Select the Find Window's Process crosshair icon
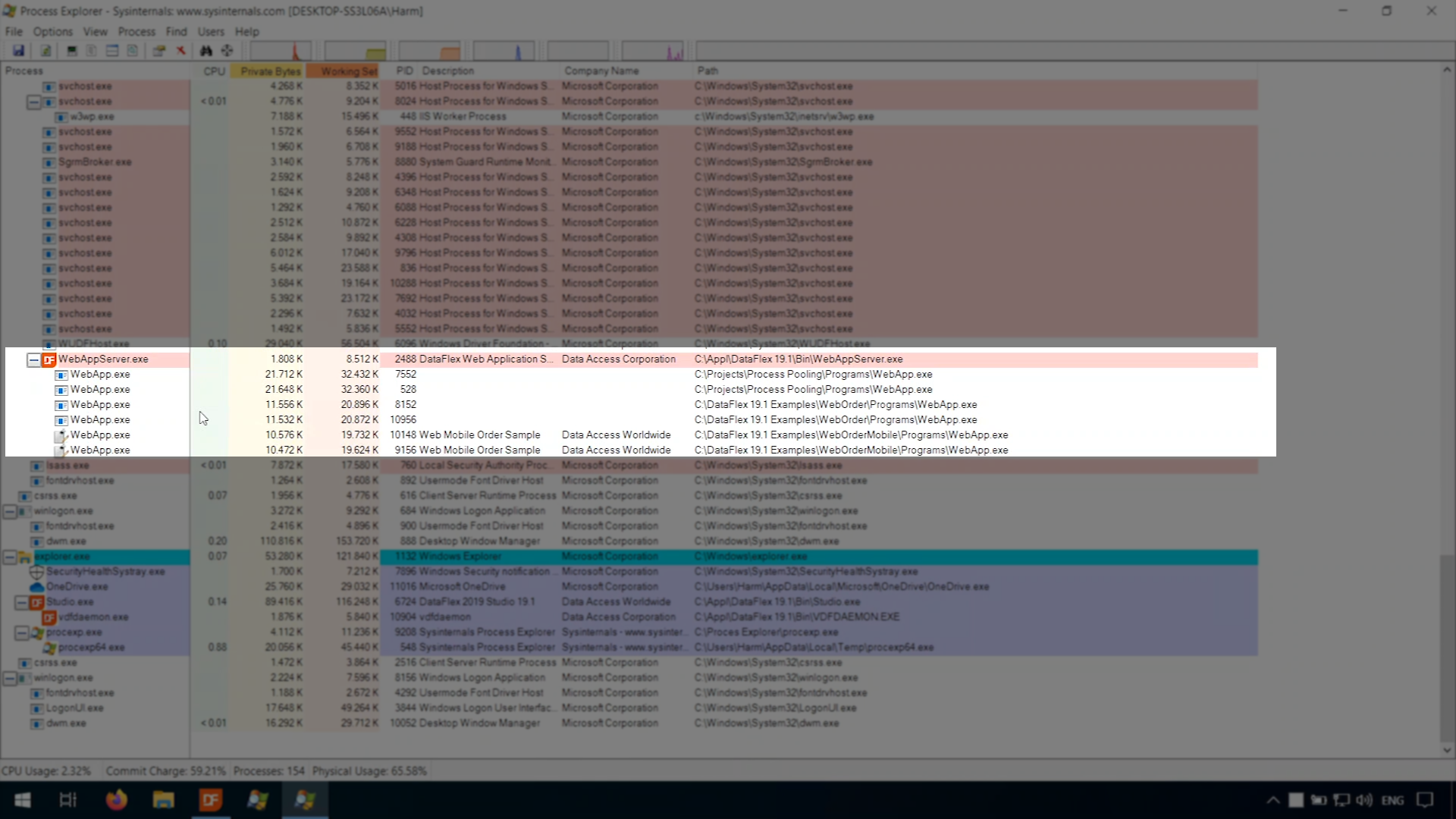This screenshot has width=1456, height=819. click(227, 51)
